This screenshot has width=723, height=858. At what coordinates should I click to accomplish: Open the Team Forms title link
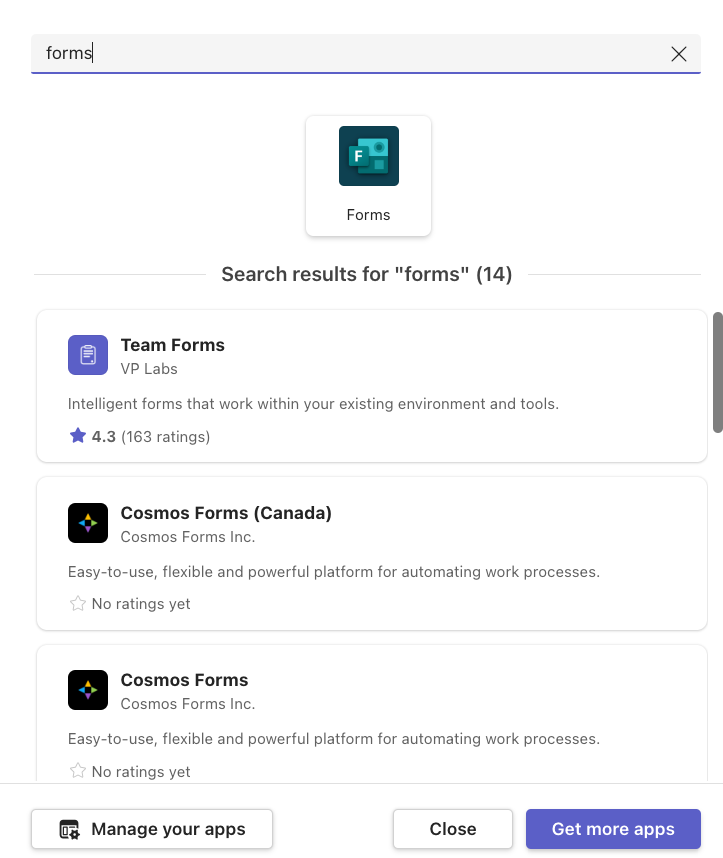pyautogui.click(x=173, y=345)
